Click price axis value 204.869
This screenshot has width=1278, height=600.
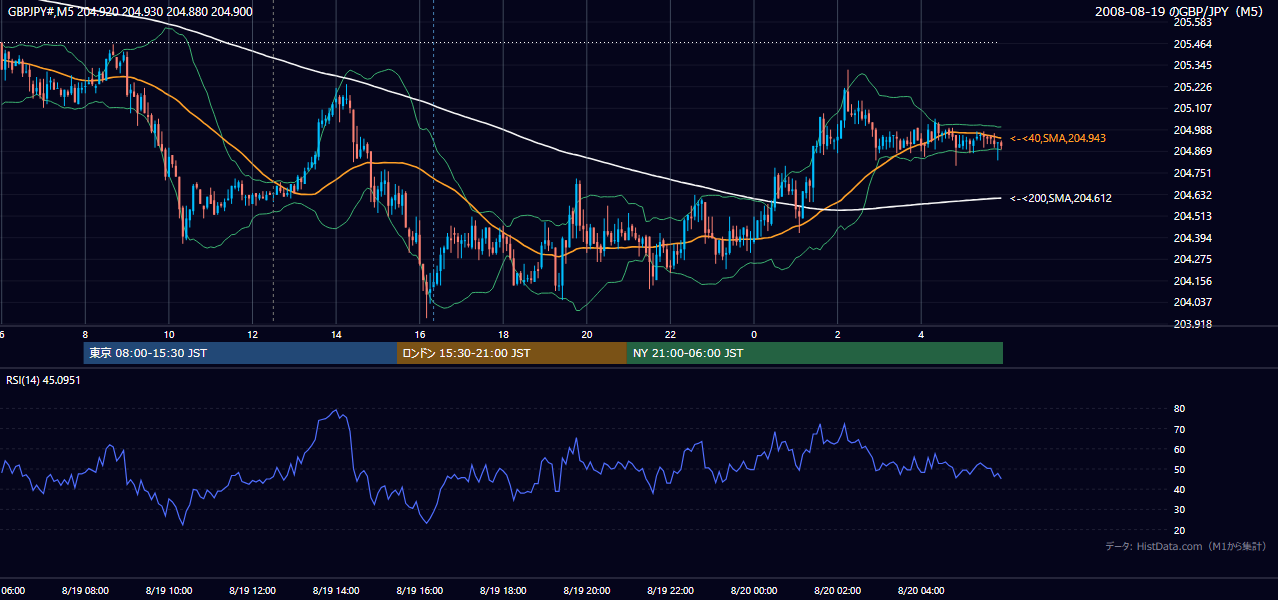(1192, 151)
